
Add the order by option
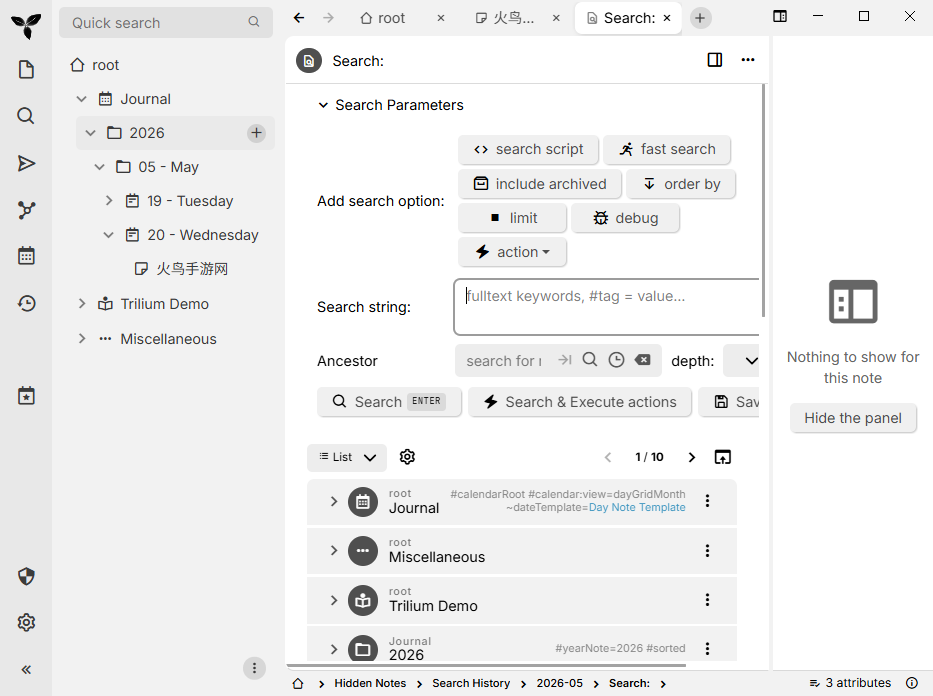pos(681,184)
